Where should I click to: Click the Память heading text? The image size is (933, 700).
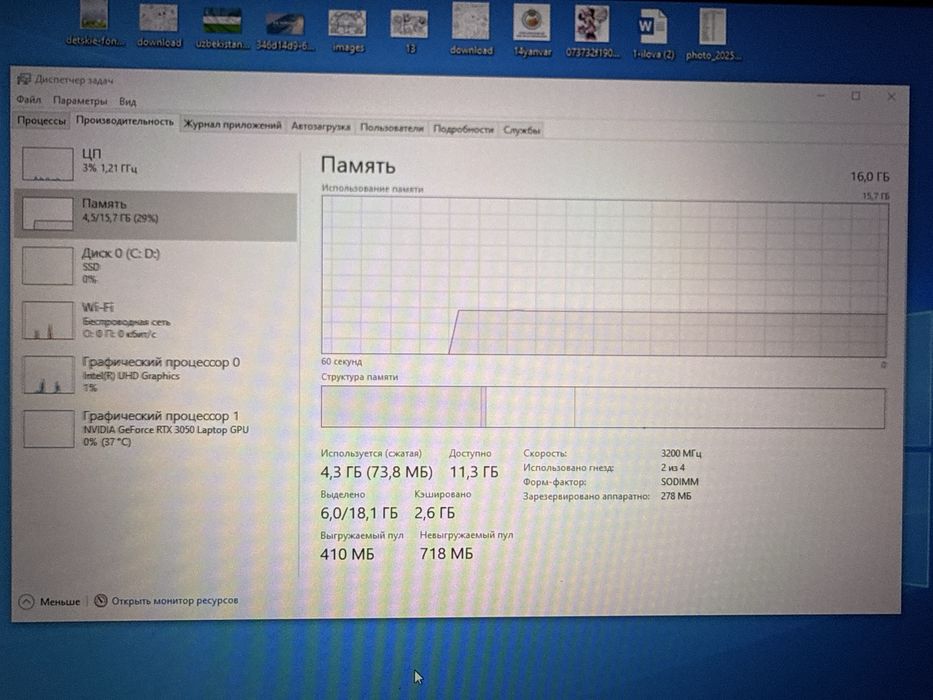tap(358, 165)
